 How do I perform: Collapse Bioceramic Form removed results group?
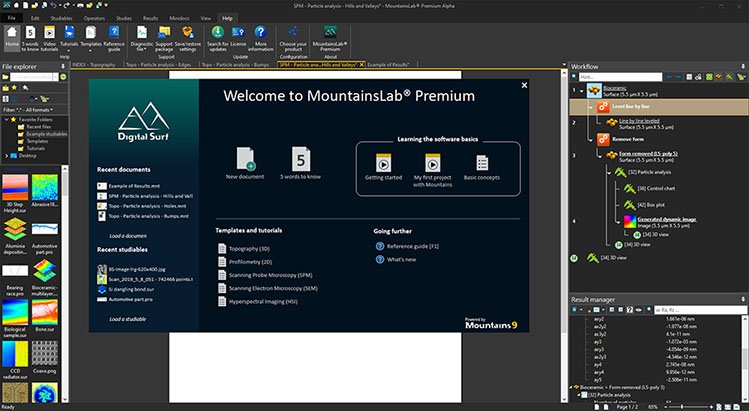pyautogui.click(x=572, y=387)
